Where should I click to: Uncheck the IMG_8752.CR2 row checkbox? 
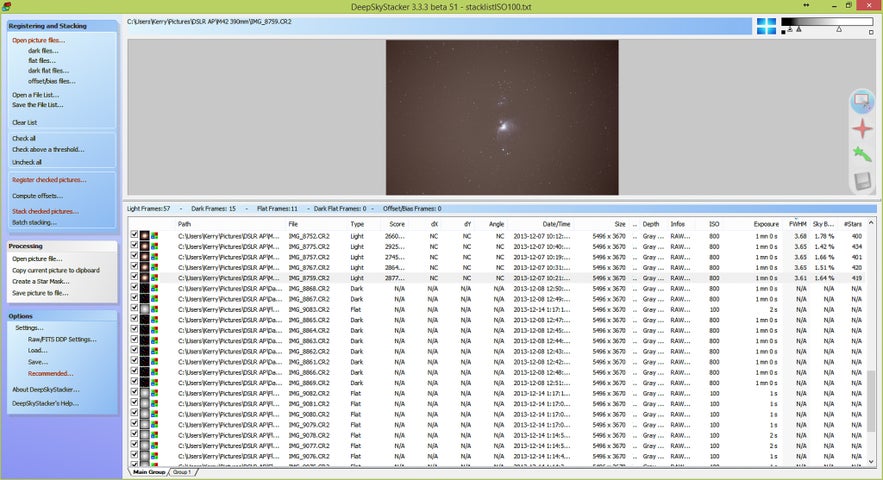[134, 234]
